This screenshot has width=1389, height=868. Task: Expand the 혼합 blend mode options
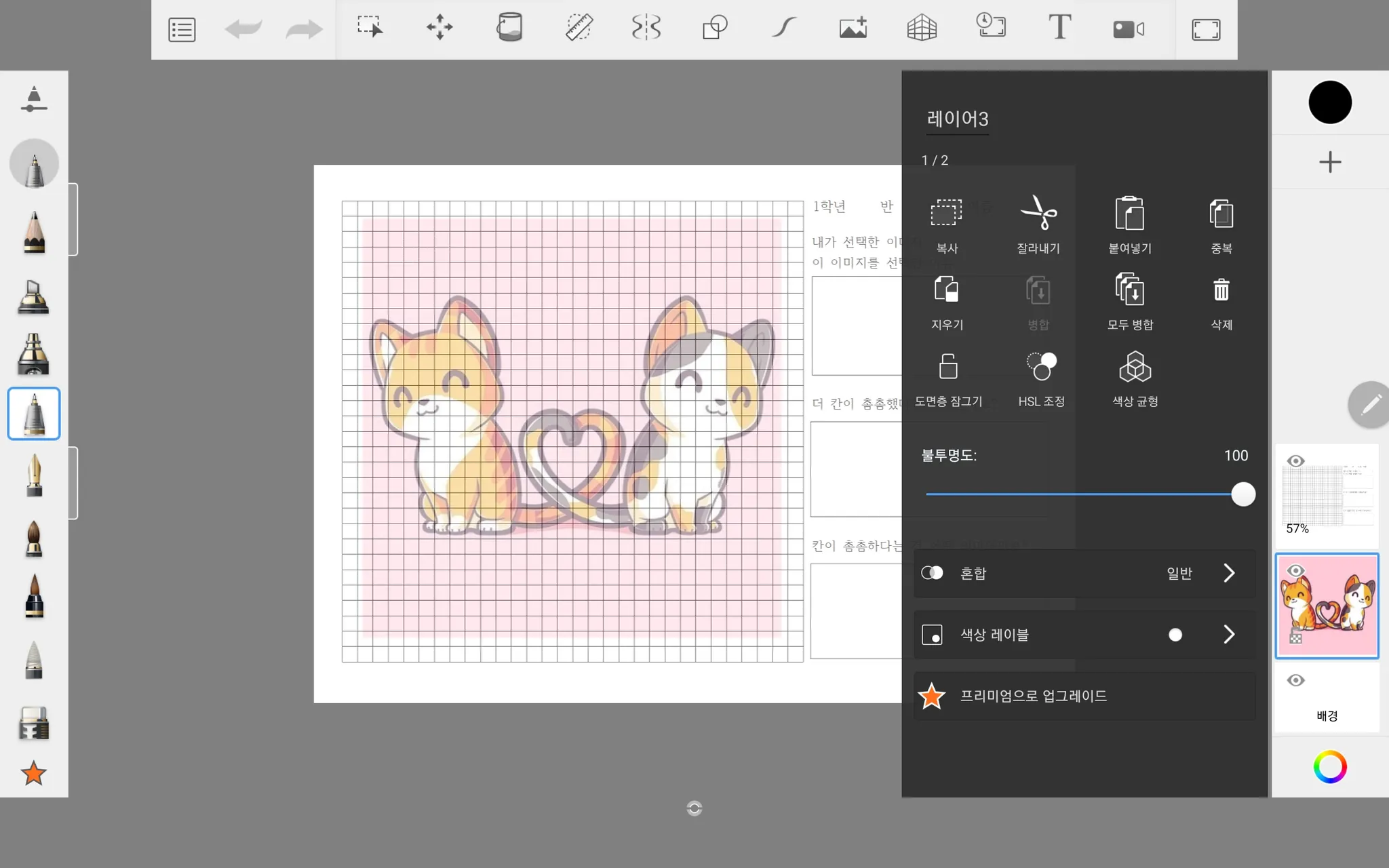point(1228,573)
